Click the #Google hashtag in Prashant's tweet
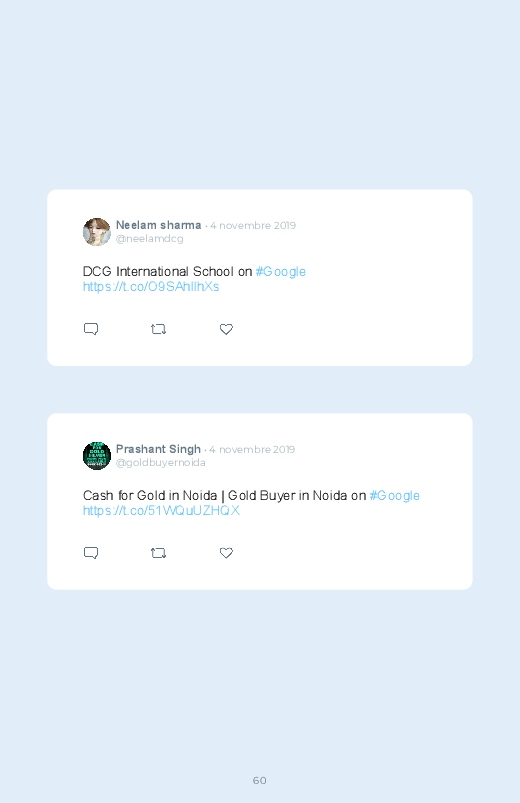The image size is (520, 803). click(394, 495)
